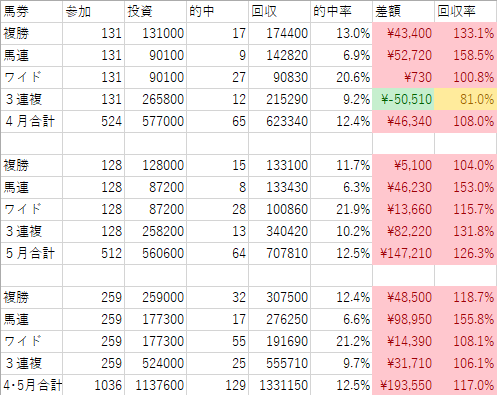Select the 4月合計 row label
Viewport: 497px width, 395px height.
click(x=31, y=121)
